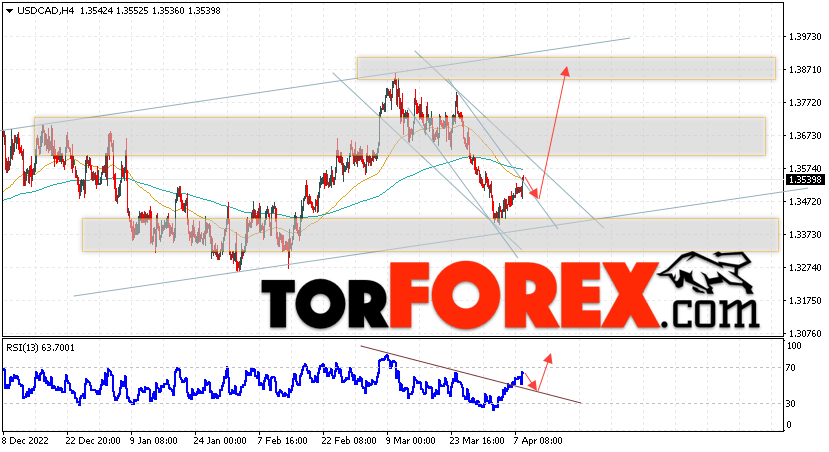This screenshot has height=452, width=829.
Task: Click the RSI scale value 30
Action: (791, 404)
